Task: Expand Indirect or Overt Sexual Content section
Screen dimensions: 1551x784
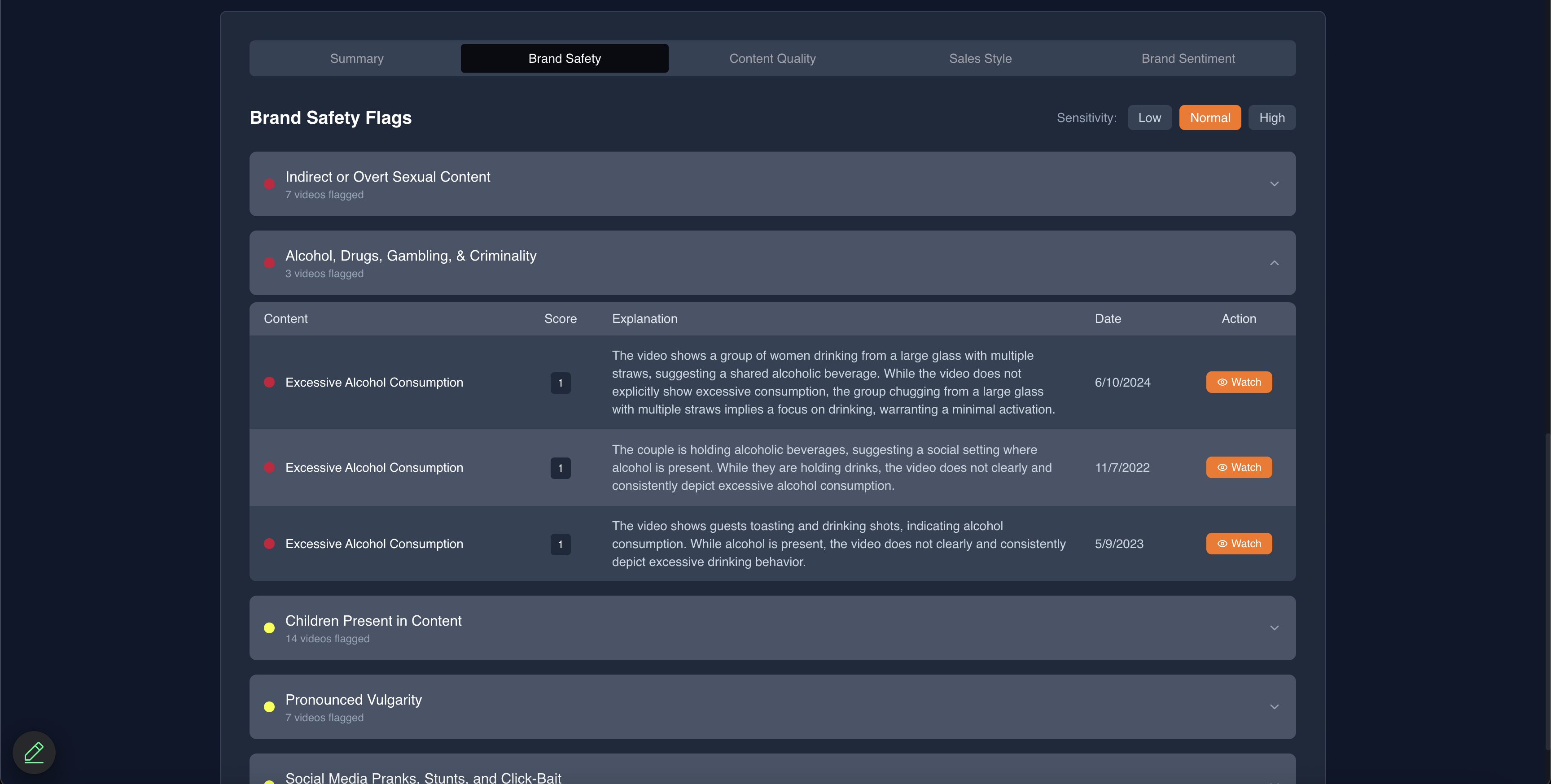Action: click(x=1274, y=184)
